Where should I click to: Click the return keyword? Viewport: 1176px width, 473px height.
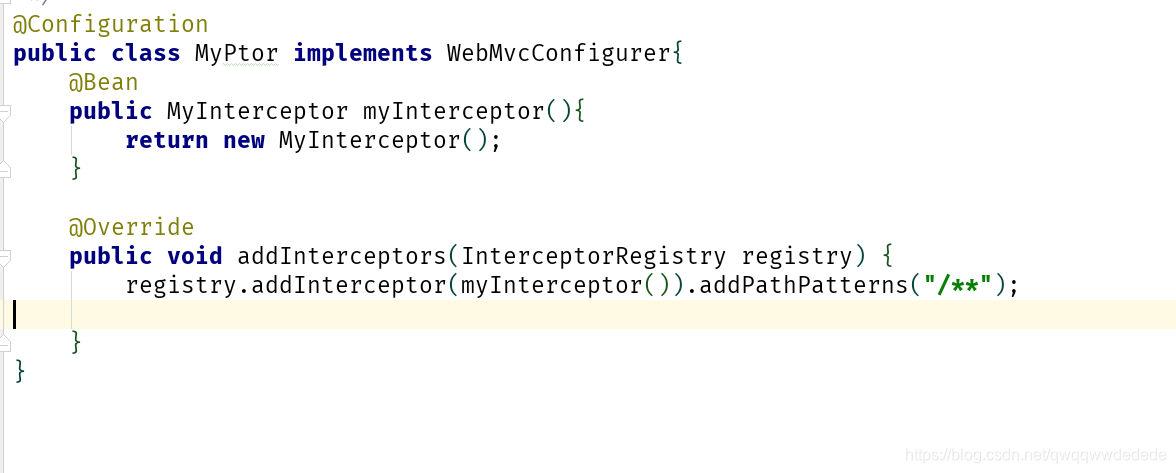[x=166, y=140]
